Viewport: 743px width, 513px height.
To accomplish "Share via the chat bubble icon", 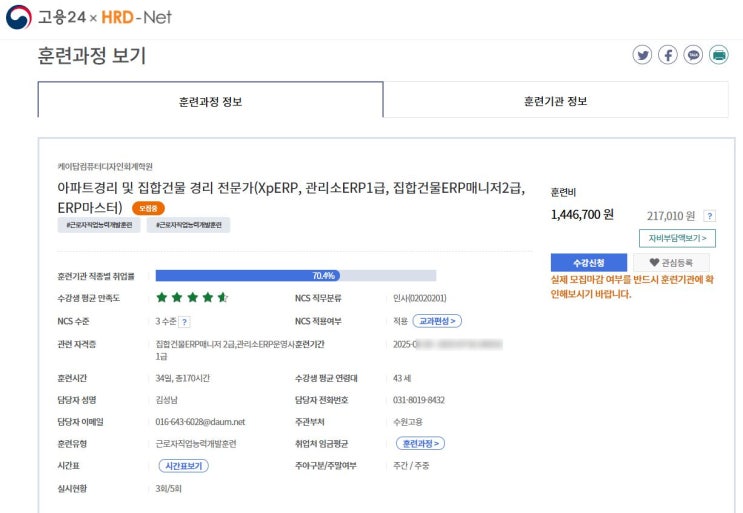I will click(x=693, y=55).
